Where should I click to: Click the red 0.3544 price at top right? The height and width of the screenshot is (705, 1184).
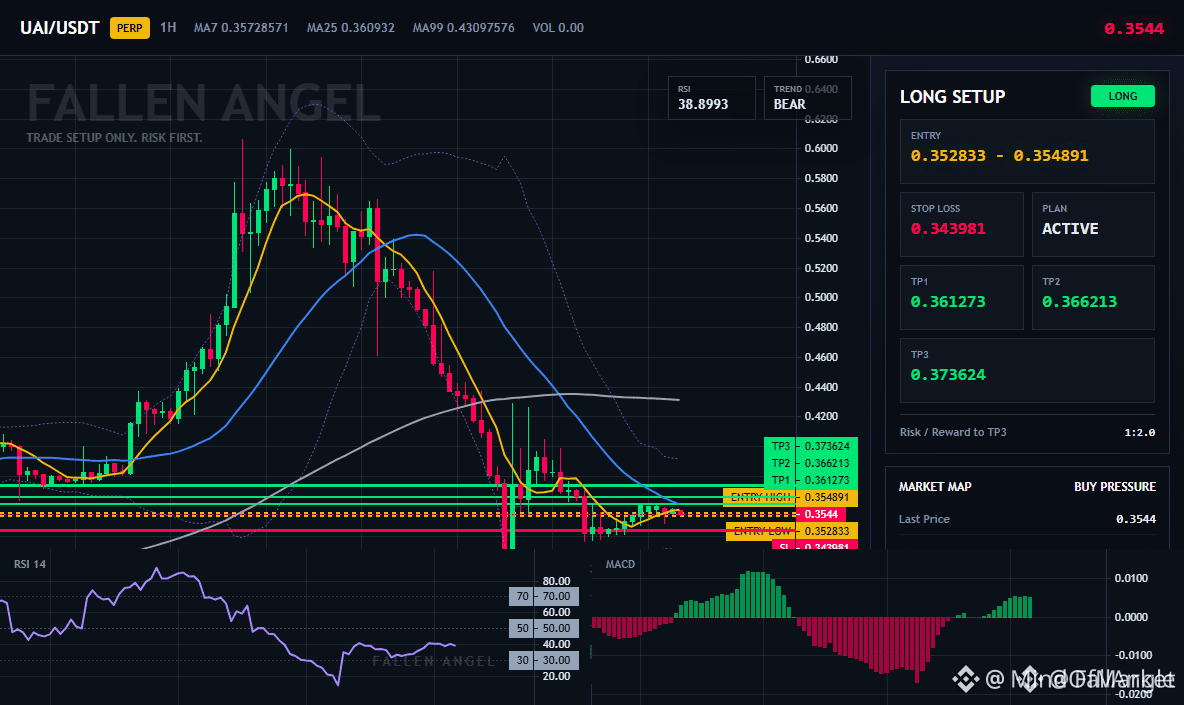pos(1133,29)
